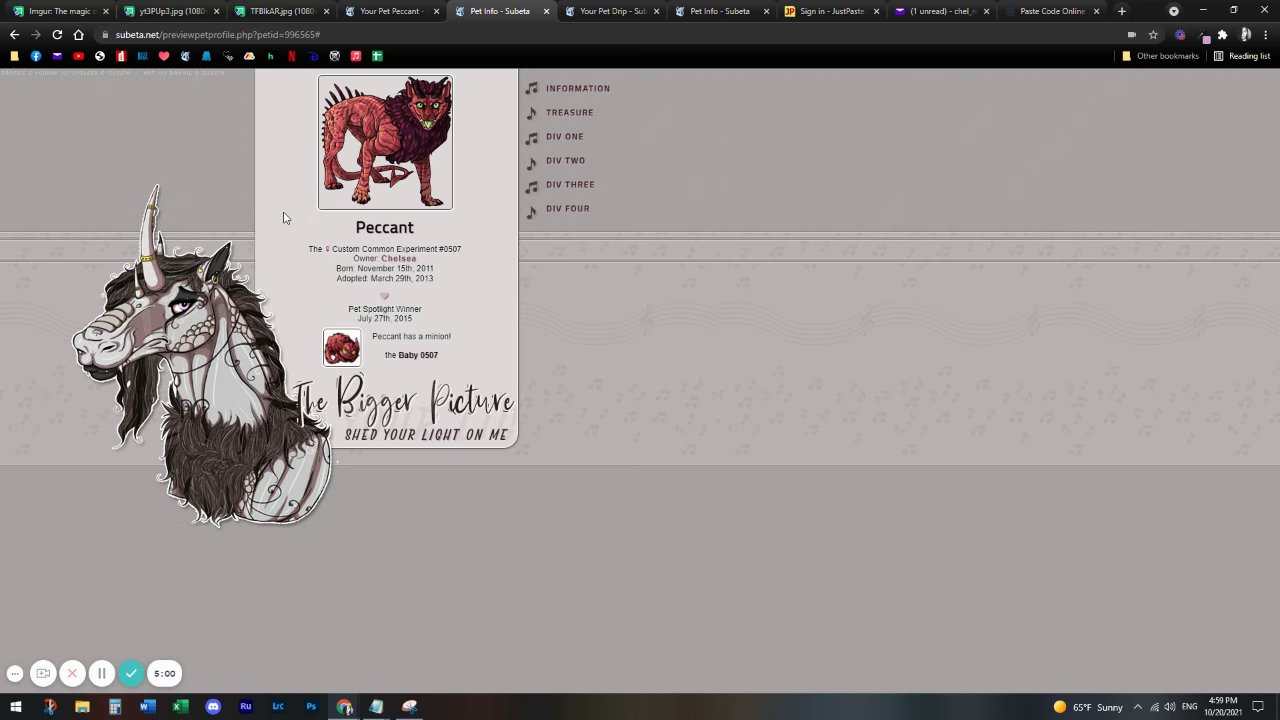The width and height of the screenshot is (1280, 720).
Task: Click the Baby 0507 minion thumbnail
Action: click(342, 348)
